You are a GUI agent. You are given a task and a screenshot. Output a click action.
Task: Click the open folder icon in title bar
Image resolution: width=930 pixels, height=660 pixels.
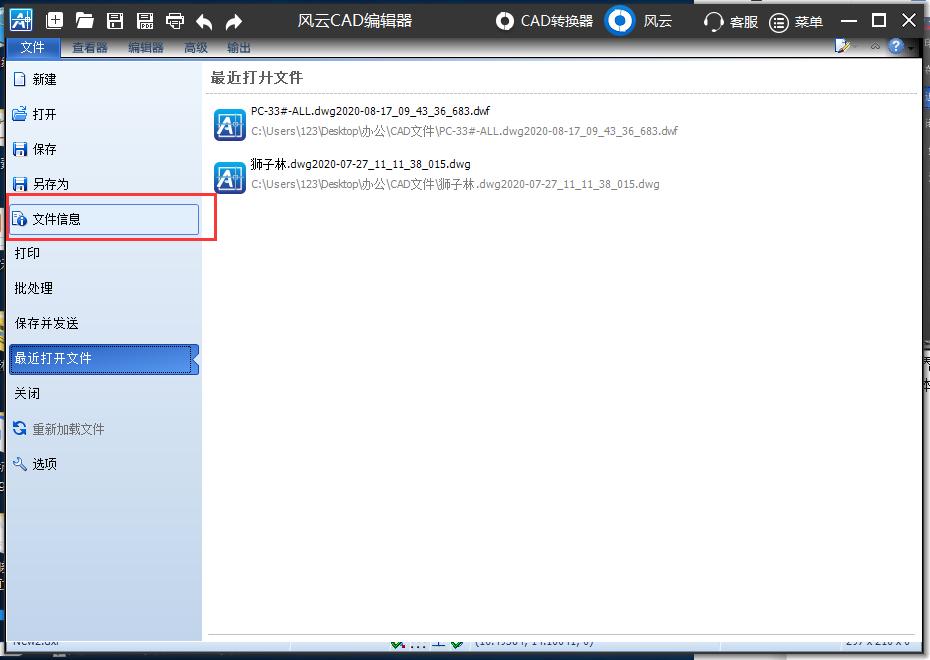coord(85,21)
